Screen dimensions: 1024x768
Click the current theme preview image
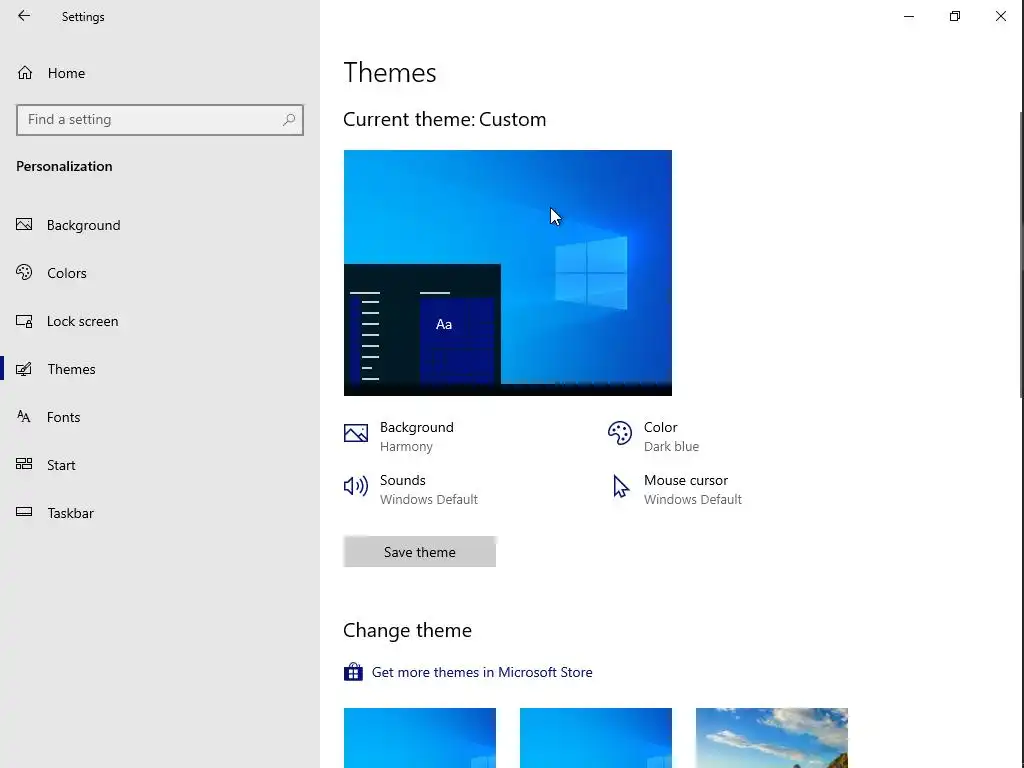pos(507,273)
